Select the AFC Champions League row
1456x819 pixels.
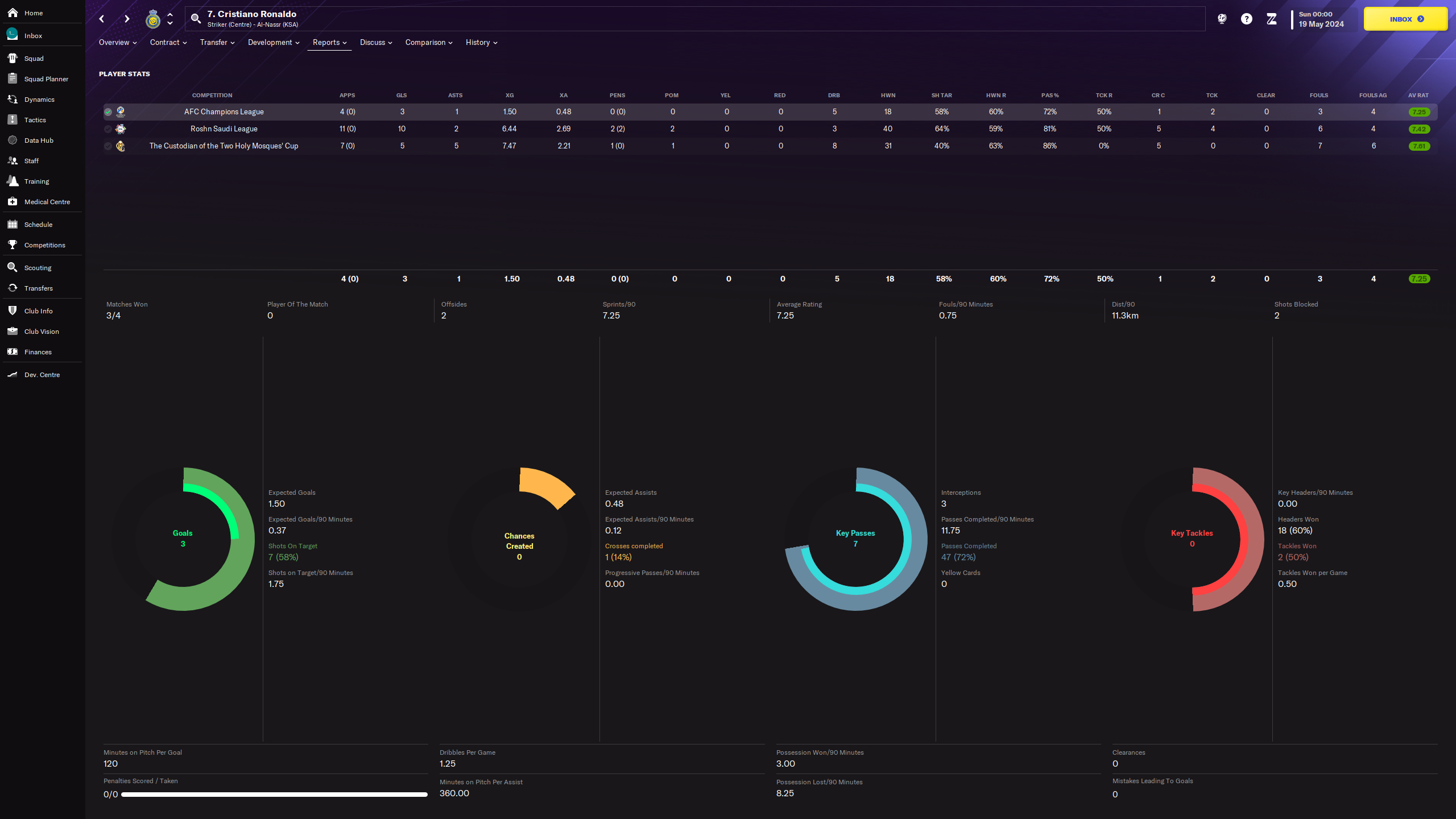(770, 112)
